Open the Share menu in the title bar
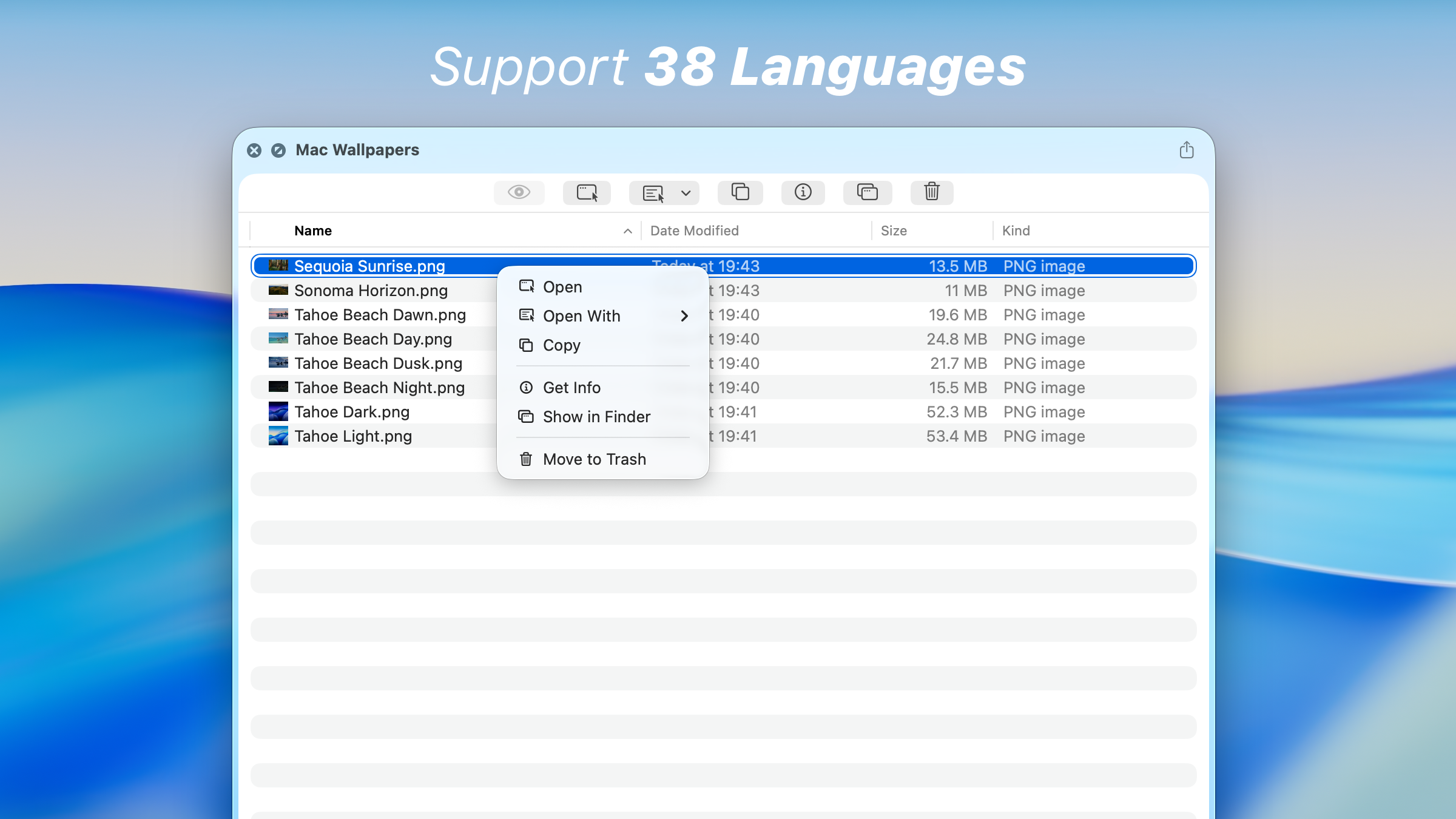This screenshot has width=1456, height=819. [x=1186, y=150]
